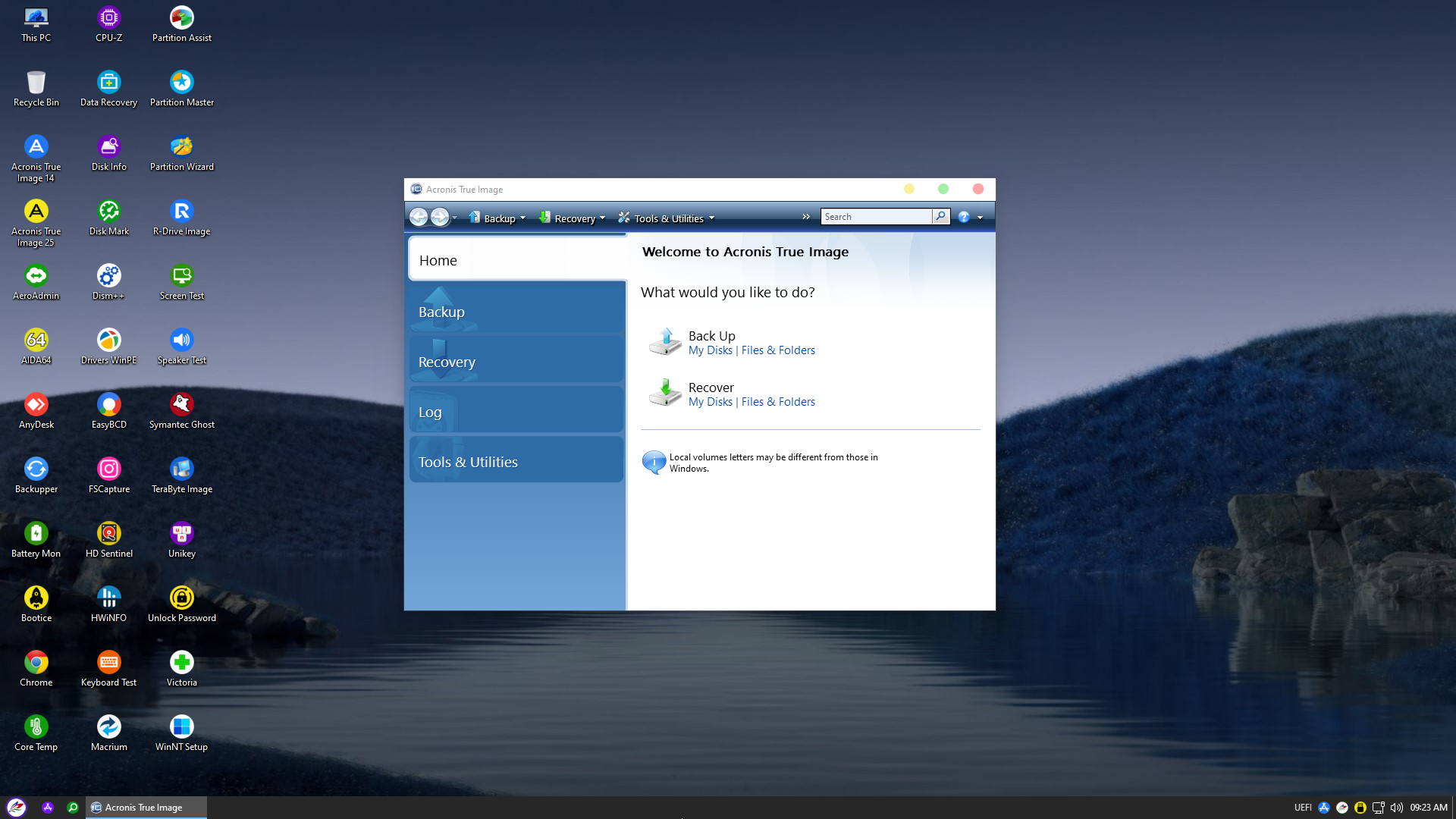The width and height of the screenshot is (1456, 819).
Task: Click the back navigation arrow button
Action: click(419, 217)
